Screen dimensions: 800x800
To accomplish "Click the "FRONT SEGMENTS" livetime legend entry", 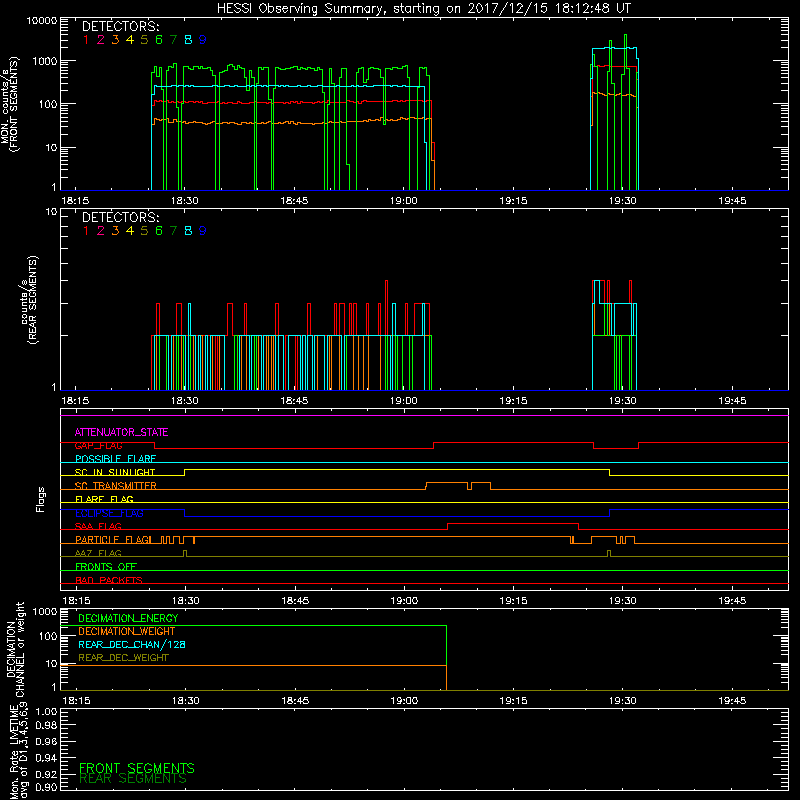I will 137,768.
